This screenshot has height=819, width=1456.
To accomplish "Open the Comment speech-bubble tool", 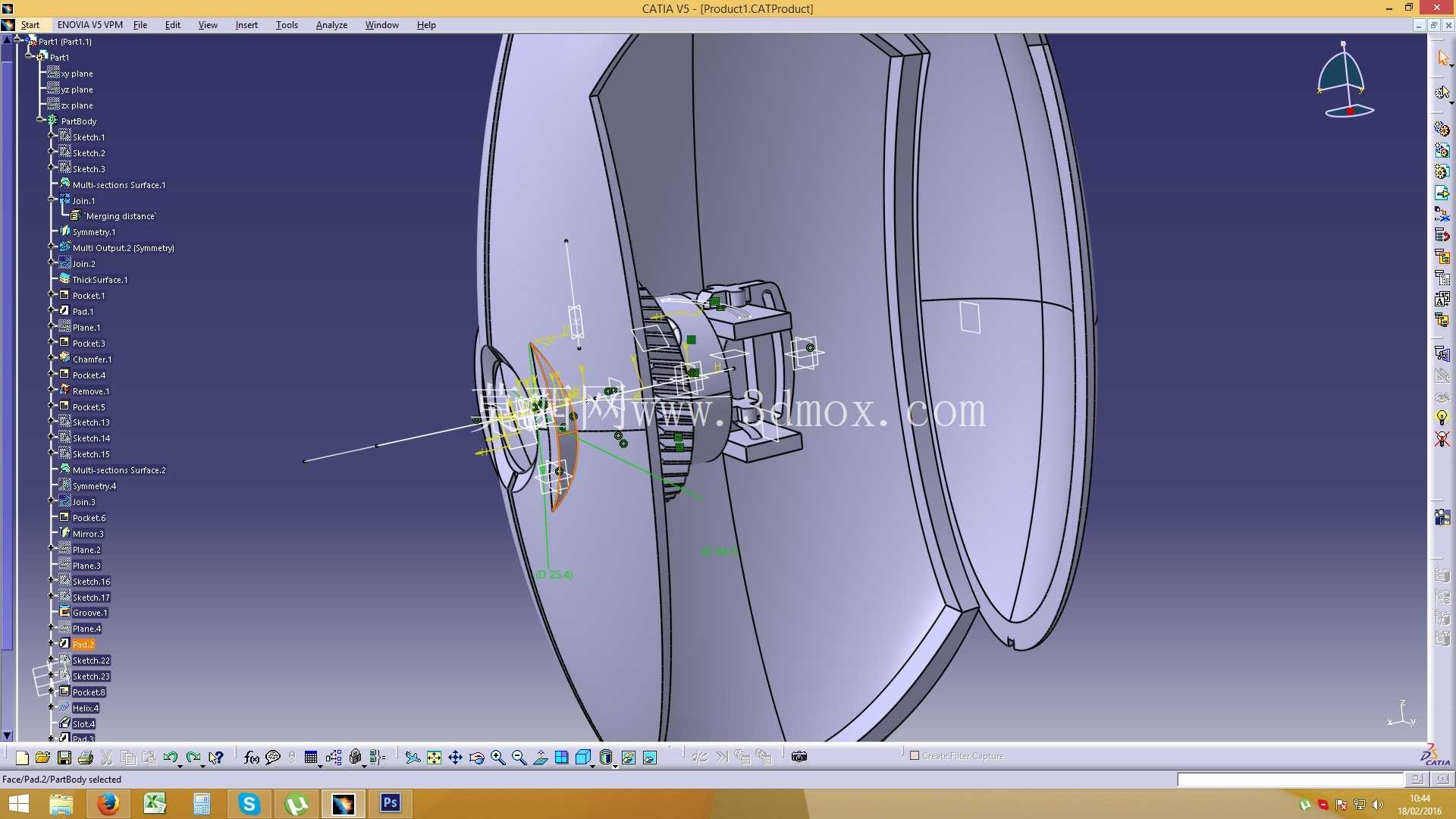I will tap(273, 757).
